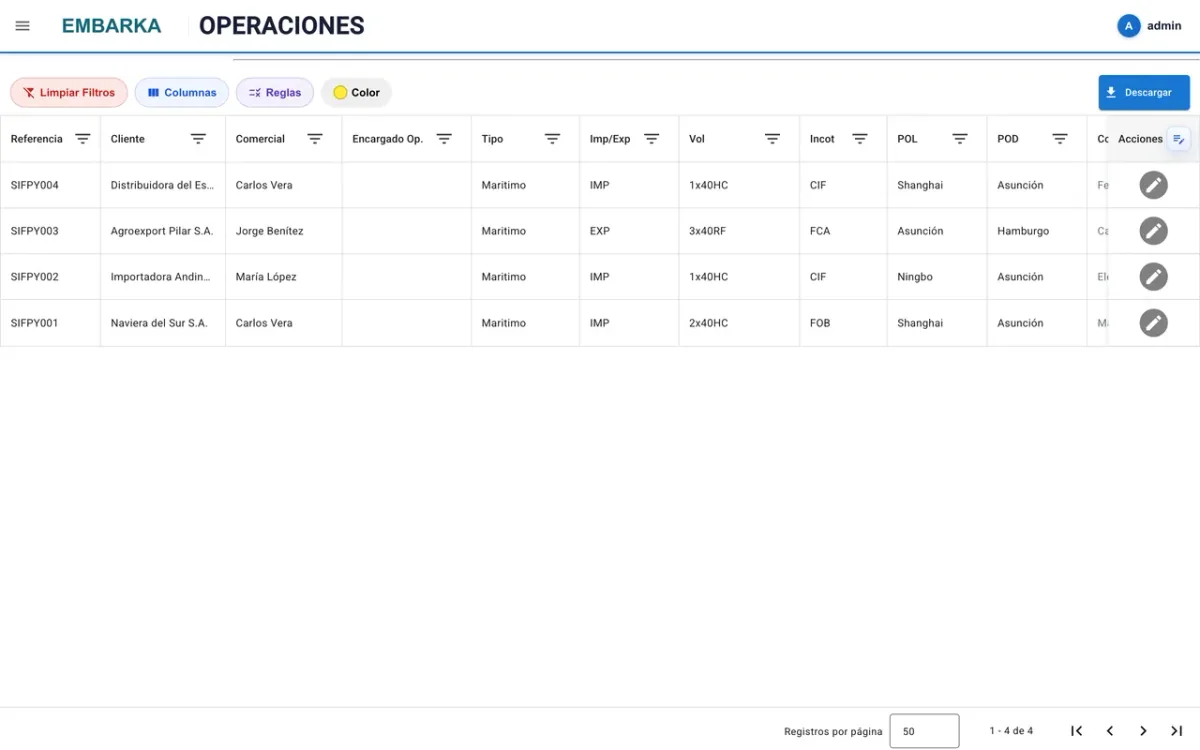The height and width of the screenshot is (750, 1200).
Task: Open filter for POD column
Action: click(x=1060, y=139)
